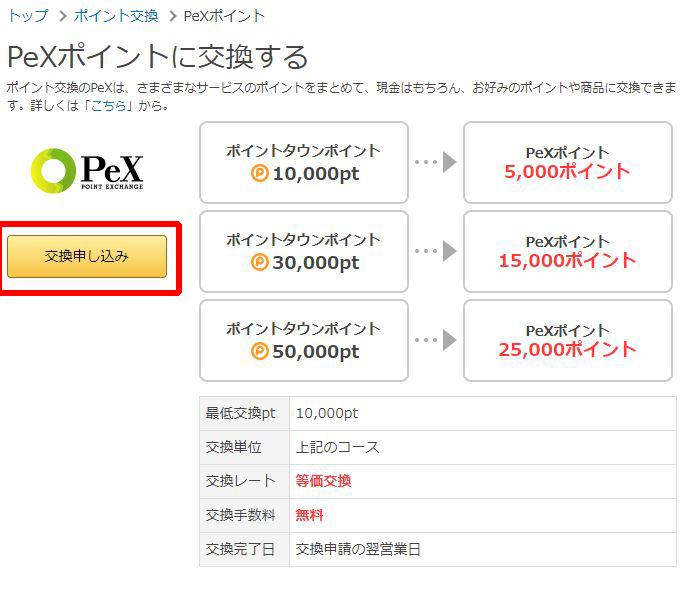Click the 15,000ポイント PeX card
Viewport: 693px width, 595px height.
tap(568, 251)
